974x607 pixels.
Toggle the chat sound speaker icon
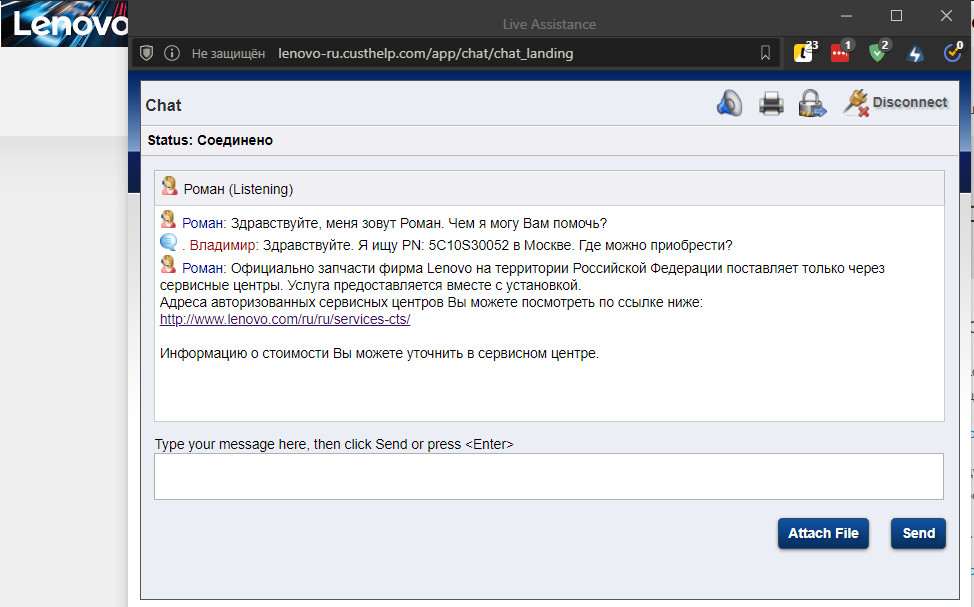729,103
